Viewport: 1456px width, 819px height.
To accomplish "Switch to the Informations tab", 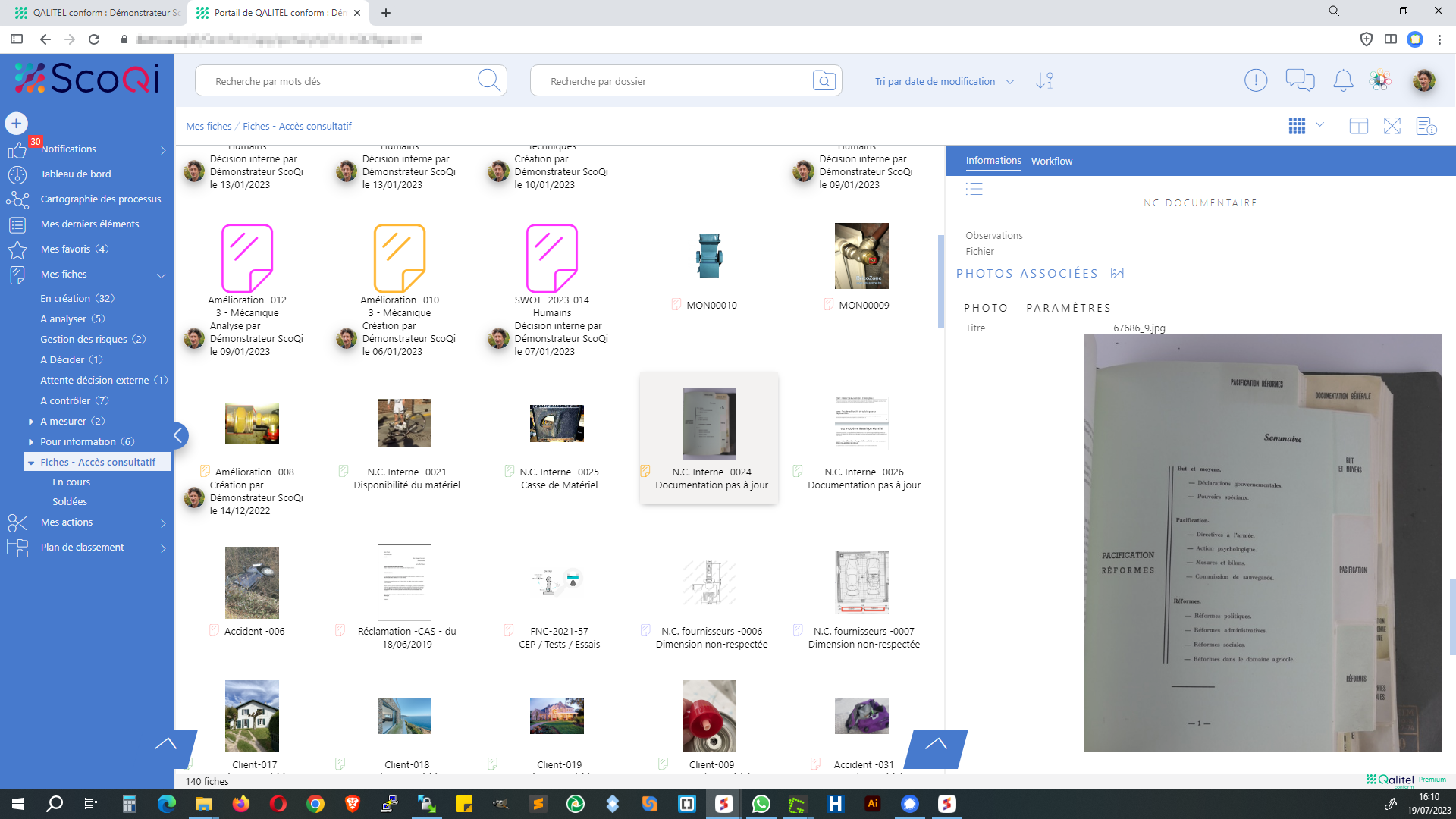I will tap(993, 160).
